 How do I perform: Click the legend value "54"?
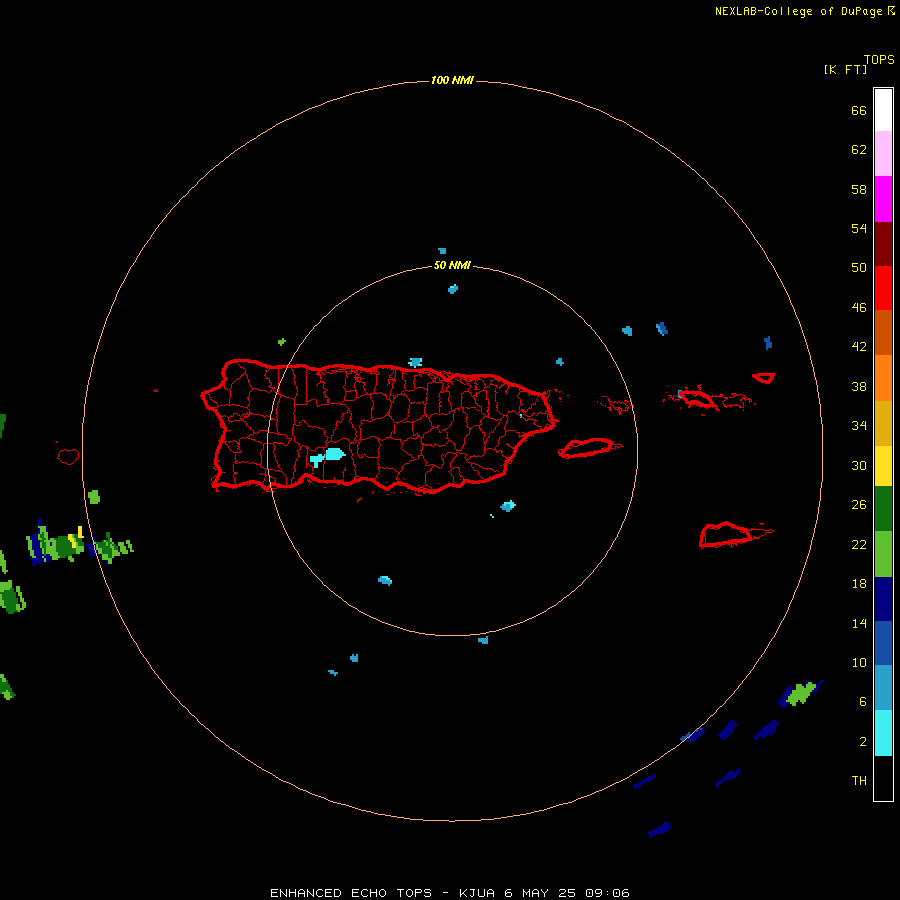(859, 228)
